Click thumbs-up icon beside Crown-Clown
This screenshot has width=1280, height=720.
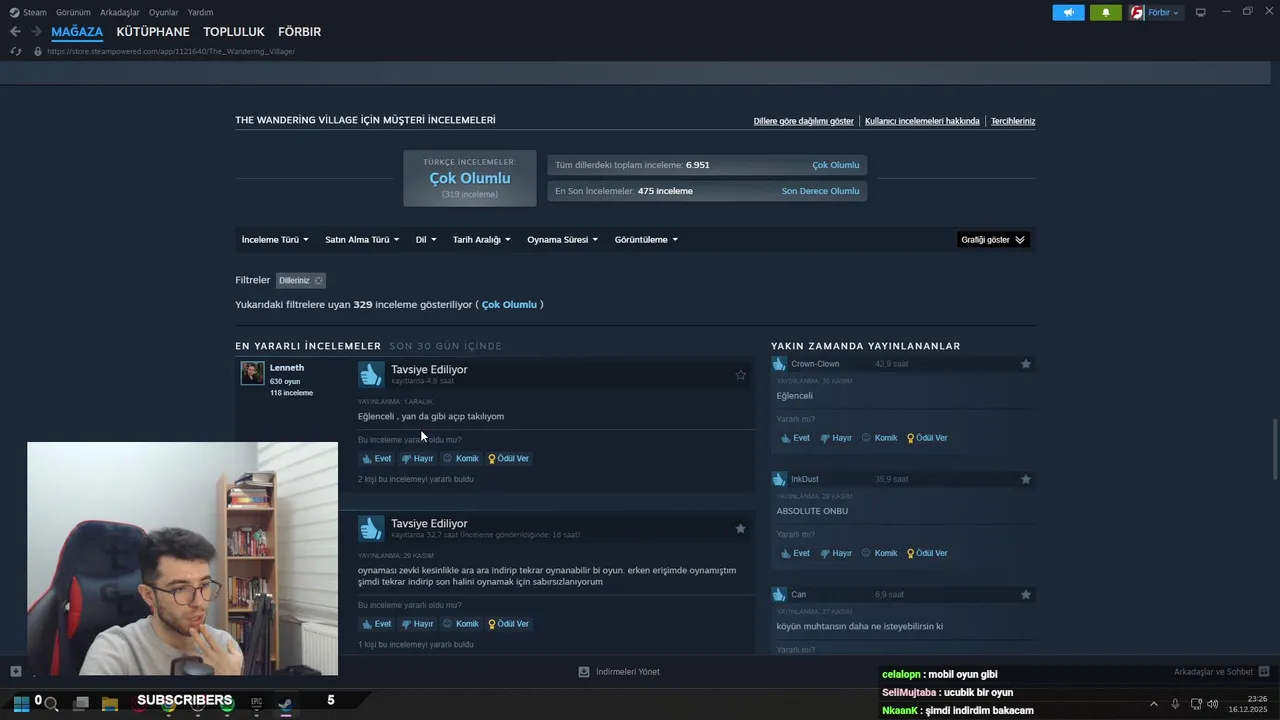point(779,364)
